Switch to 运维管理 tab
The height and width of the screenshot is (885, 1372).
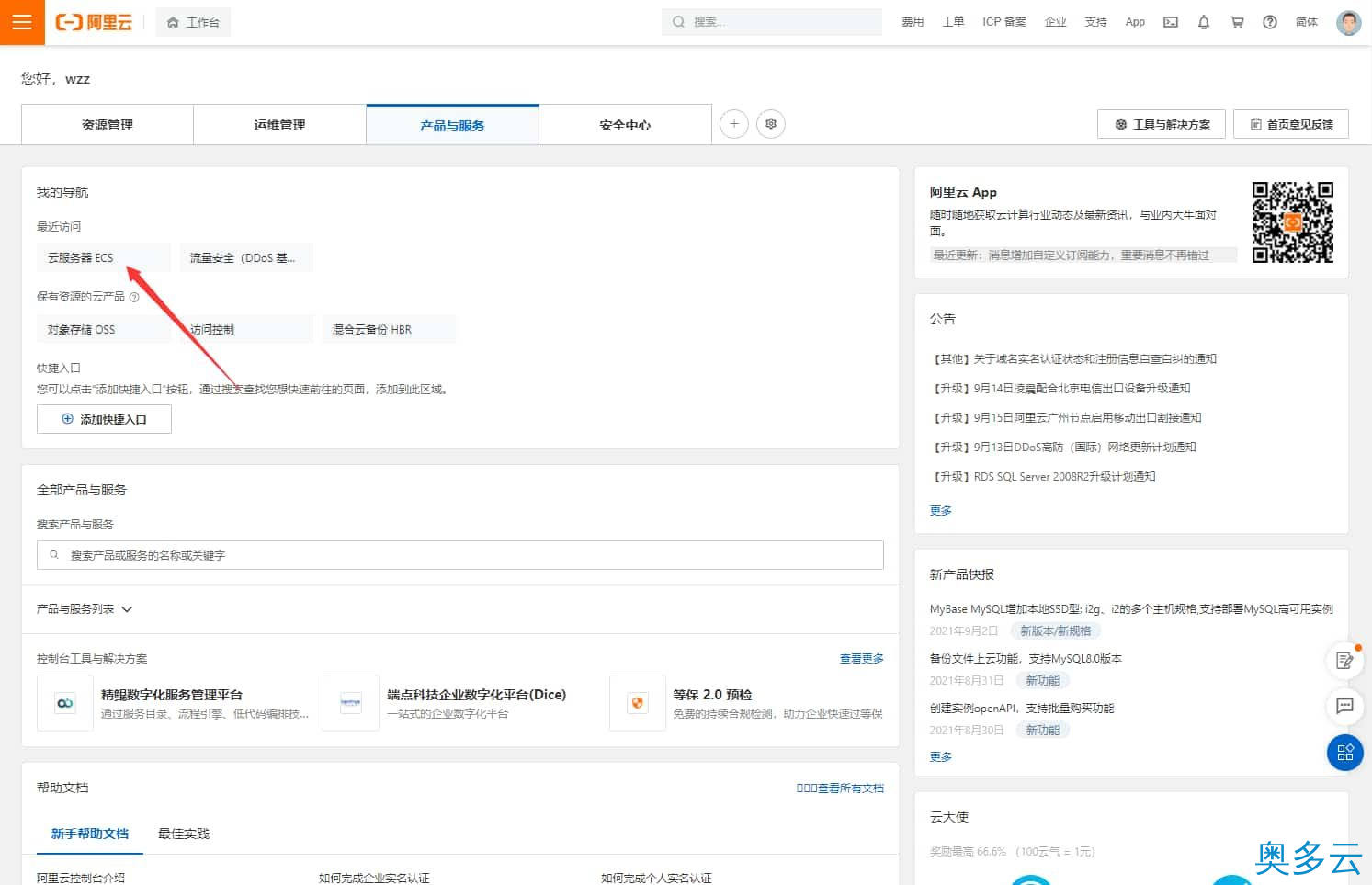pyautogui.click(x=279, y=125)
